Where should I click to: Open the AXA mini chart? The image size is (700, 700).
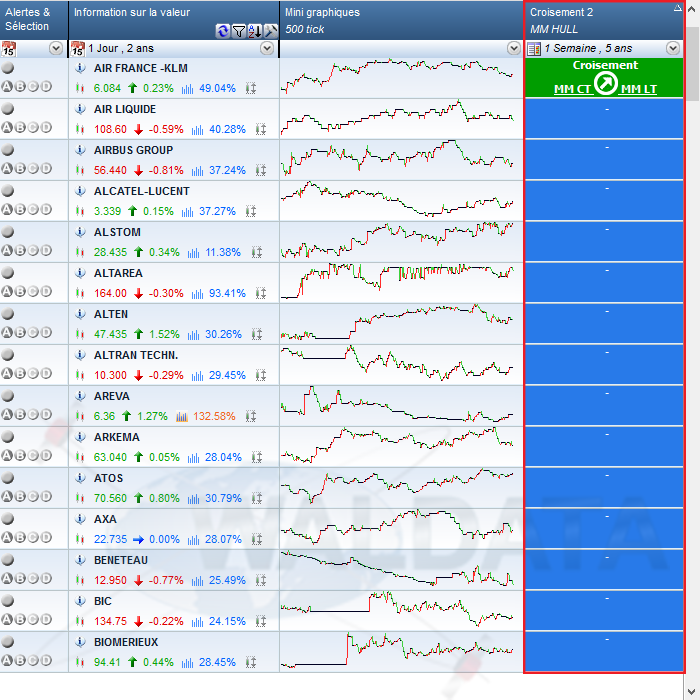pyautogui.click(x=401, y=529)
